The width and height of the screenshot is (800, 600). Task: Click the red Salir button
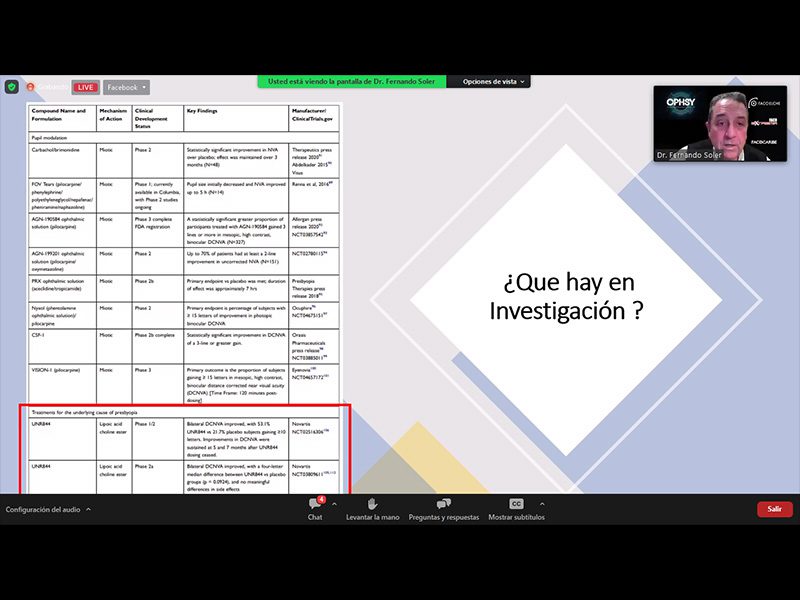774,509
